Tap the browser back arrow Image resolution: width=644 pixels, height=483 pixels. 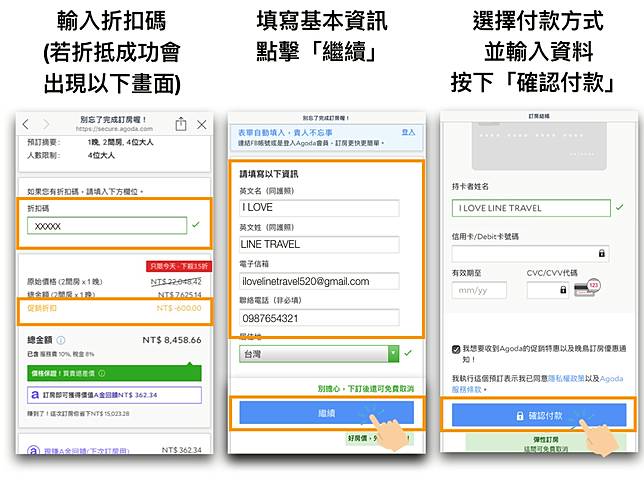26,124
